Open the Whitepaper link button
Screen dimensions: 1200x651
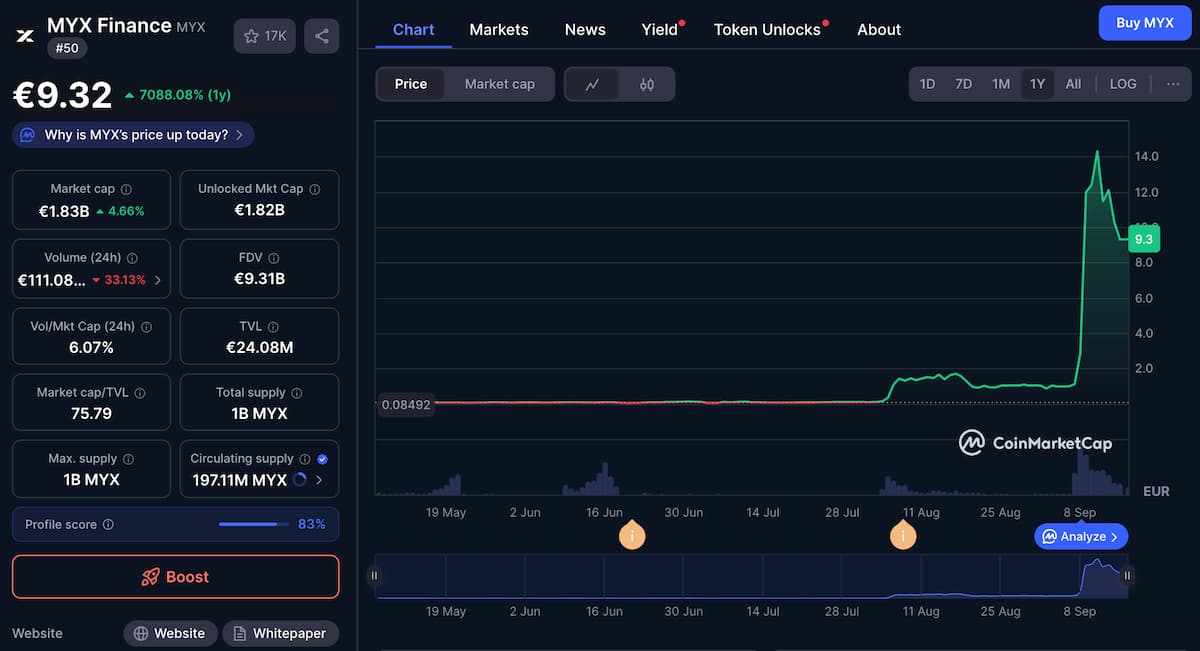[280, 633]
